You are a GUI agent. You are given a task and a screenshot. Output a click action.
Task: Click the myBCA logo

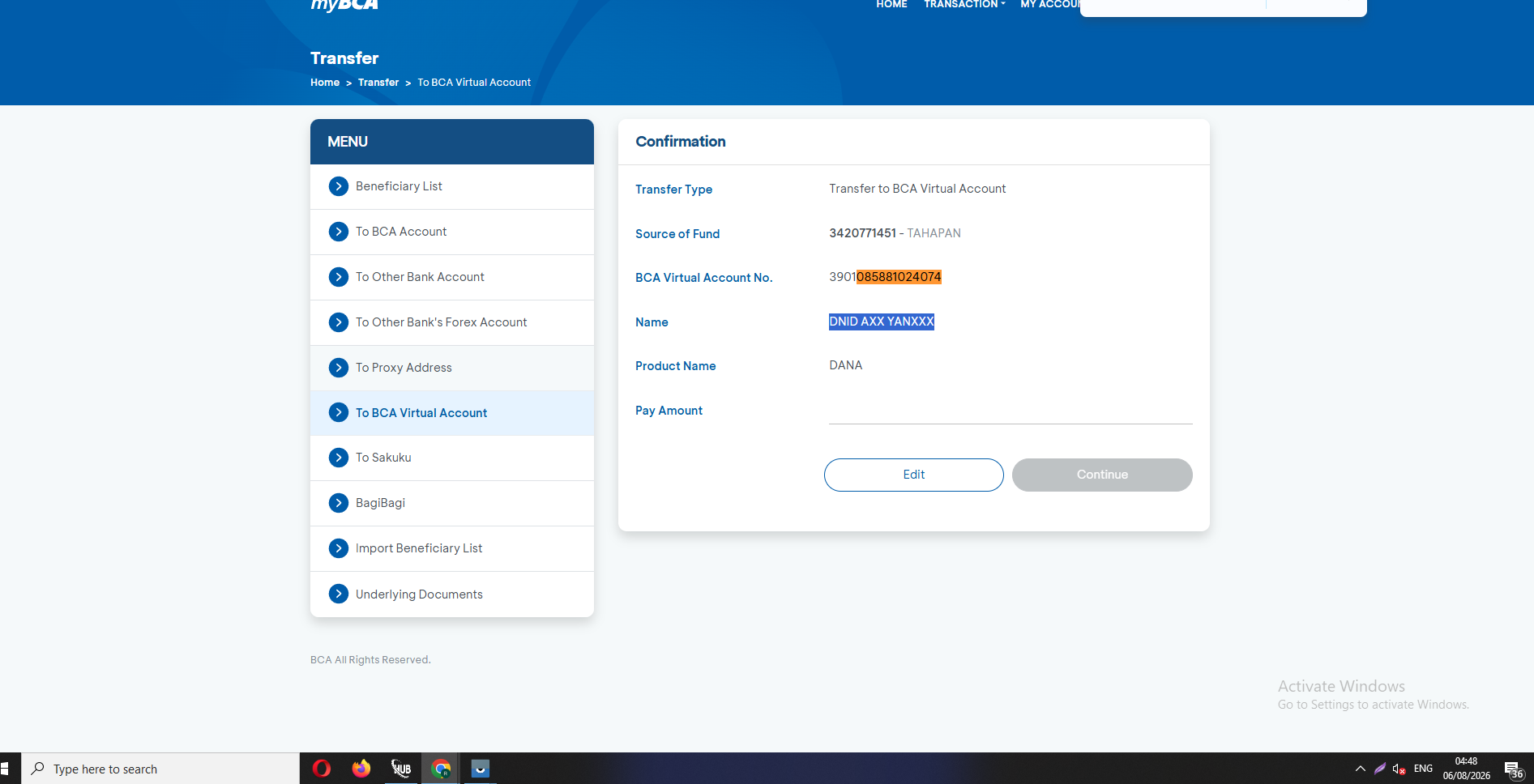(344, 5)
